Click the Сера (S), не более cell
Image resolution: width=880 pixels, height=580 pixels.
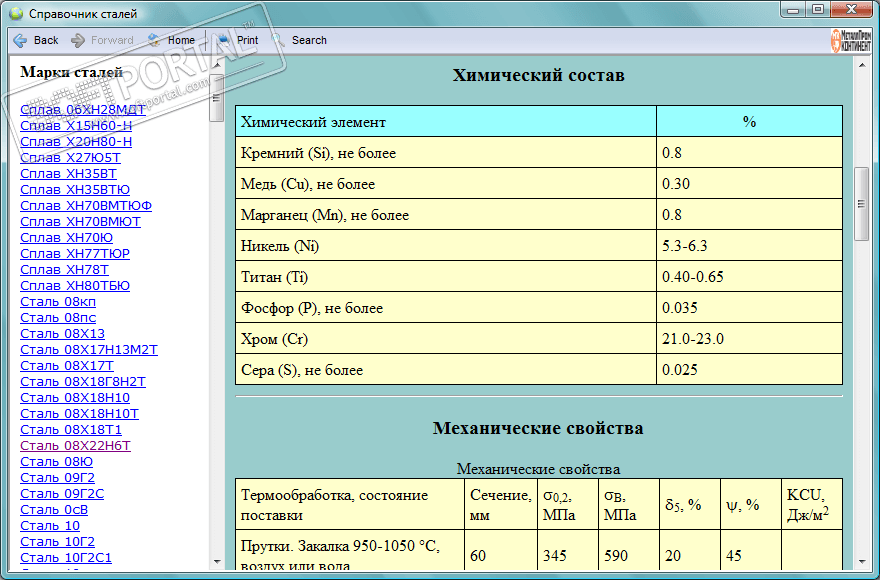(x=446, y=370)
